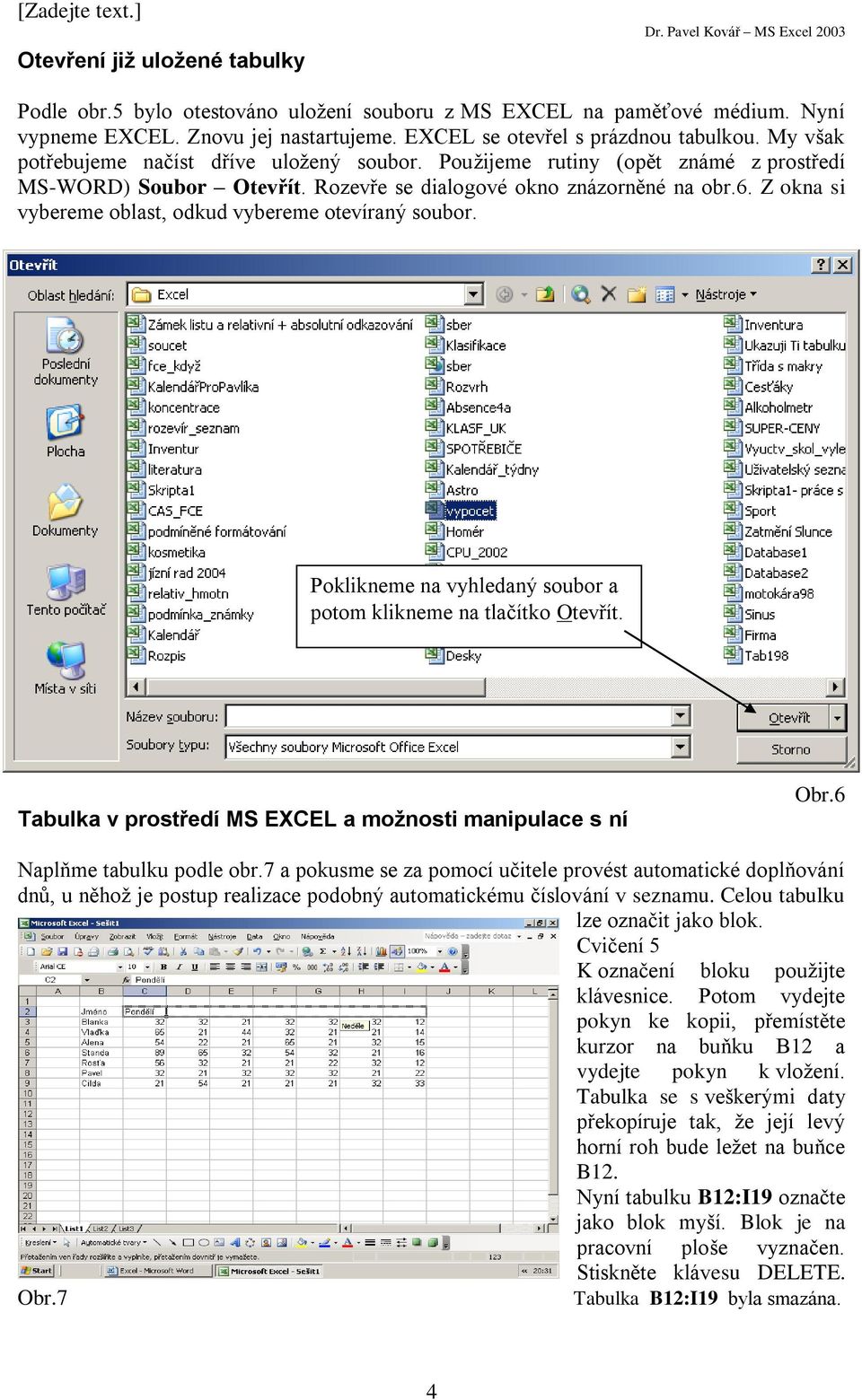862x1400 pixels.
Task: Select the file CPU_2002
Action: point(477,552)
